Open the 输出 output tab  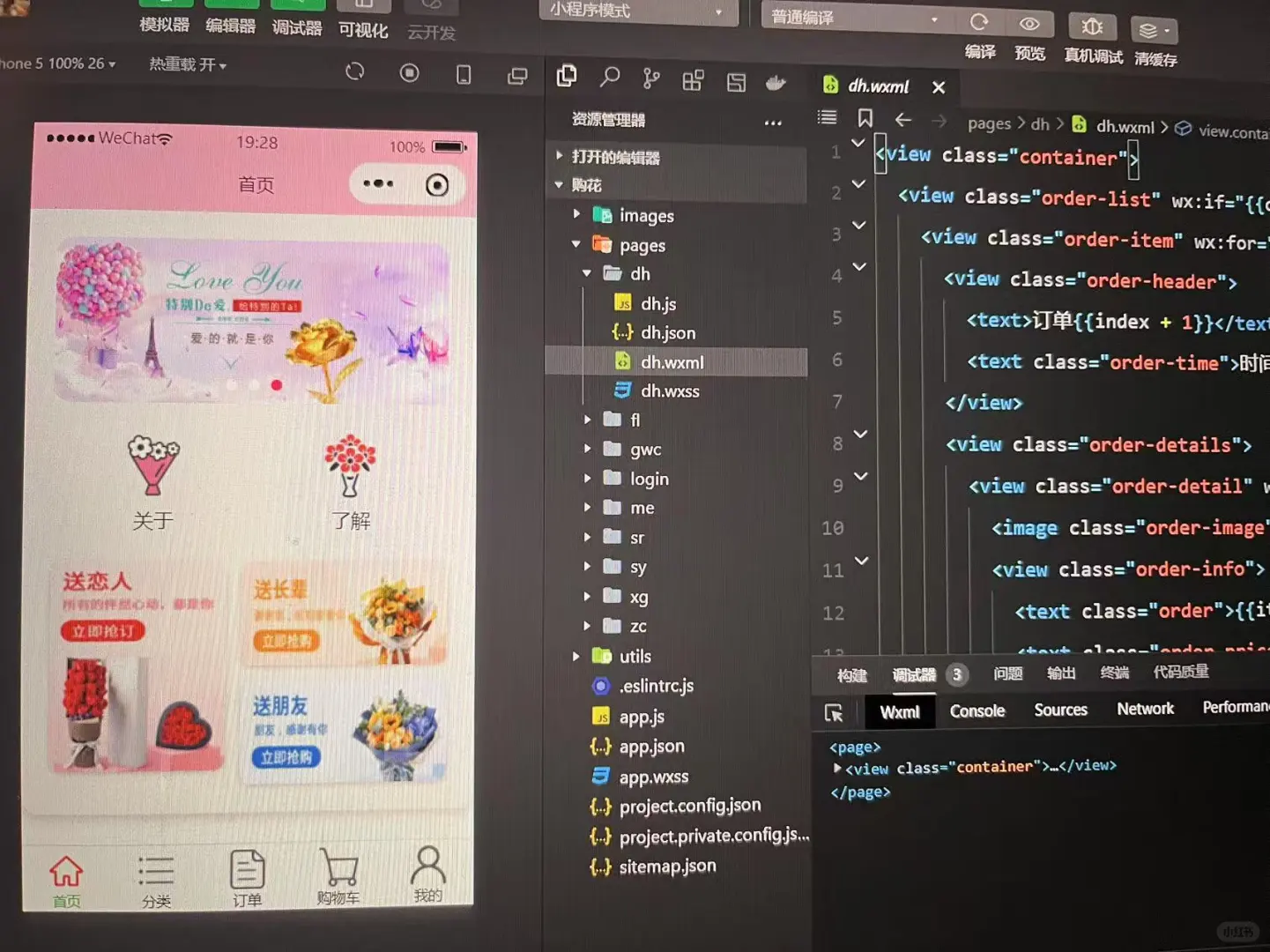click(1061, 673)
